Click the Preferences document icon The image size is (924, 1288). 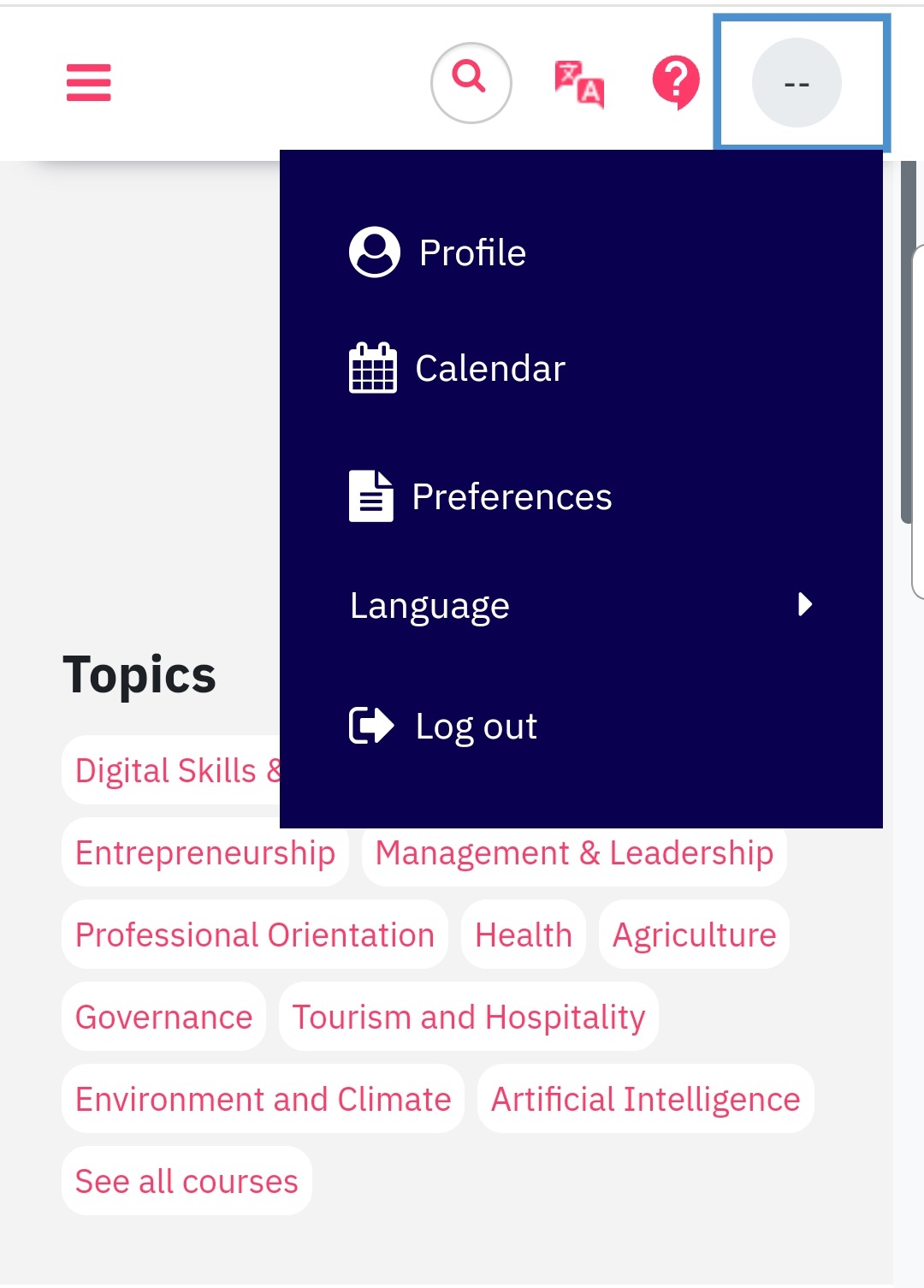coord(370,496)
